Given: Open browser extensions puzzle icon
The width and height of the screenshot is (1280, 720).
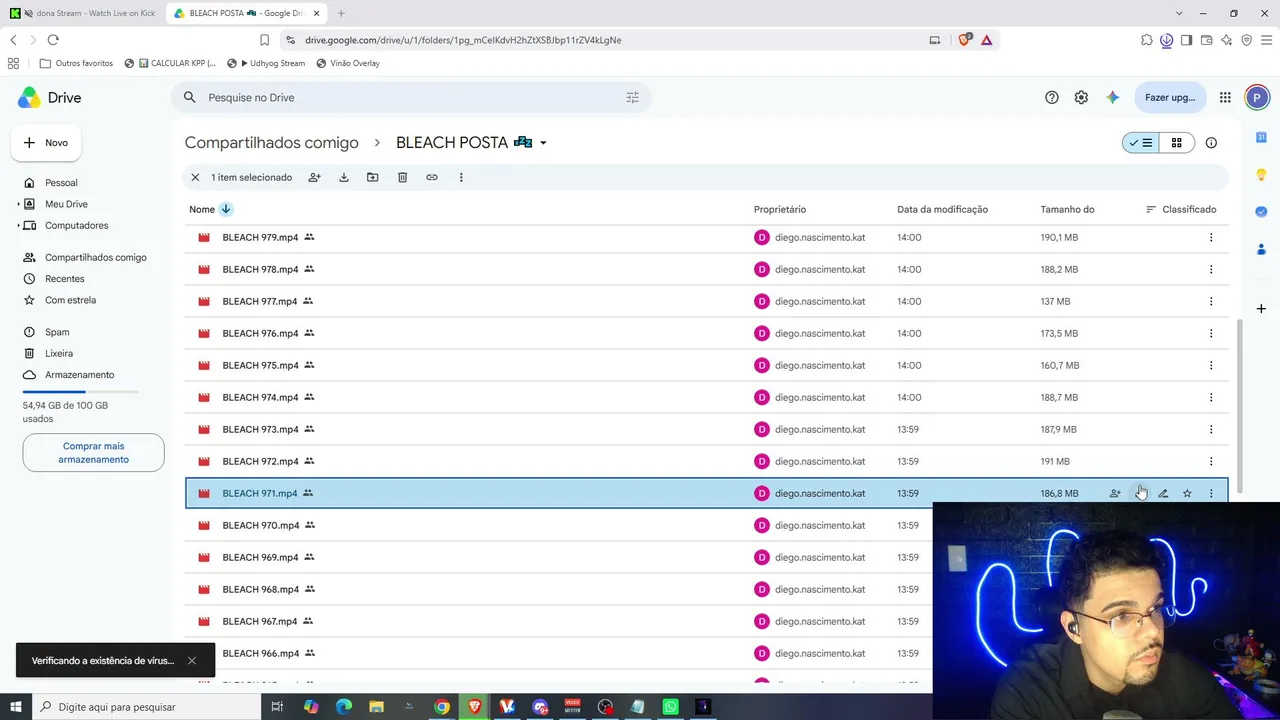Looking at the screenshot, I should pyautogui.click(x=1147, y=40).
